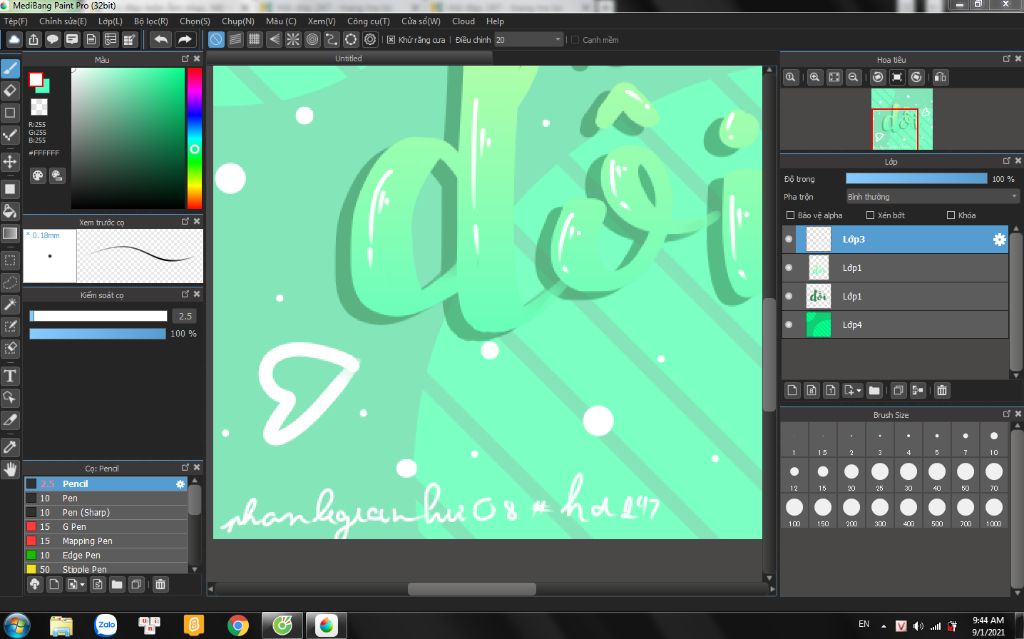Click the Undo arrow in top toolbar
The height and width of the screenshot is (639, 1024).
click(161, 40)
